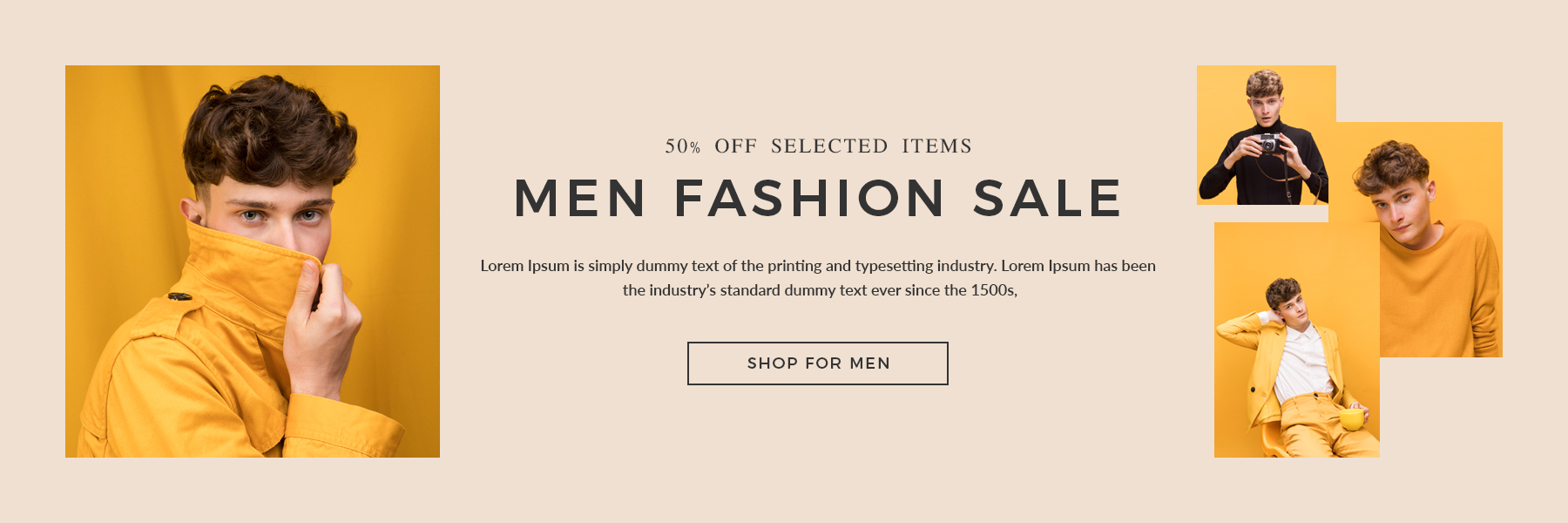
Task: Click the MEN FASHION SALE heading
Action: [x=818, y=199]
